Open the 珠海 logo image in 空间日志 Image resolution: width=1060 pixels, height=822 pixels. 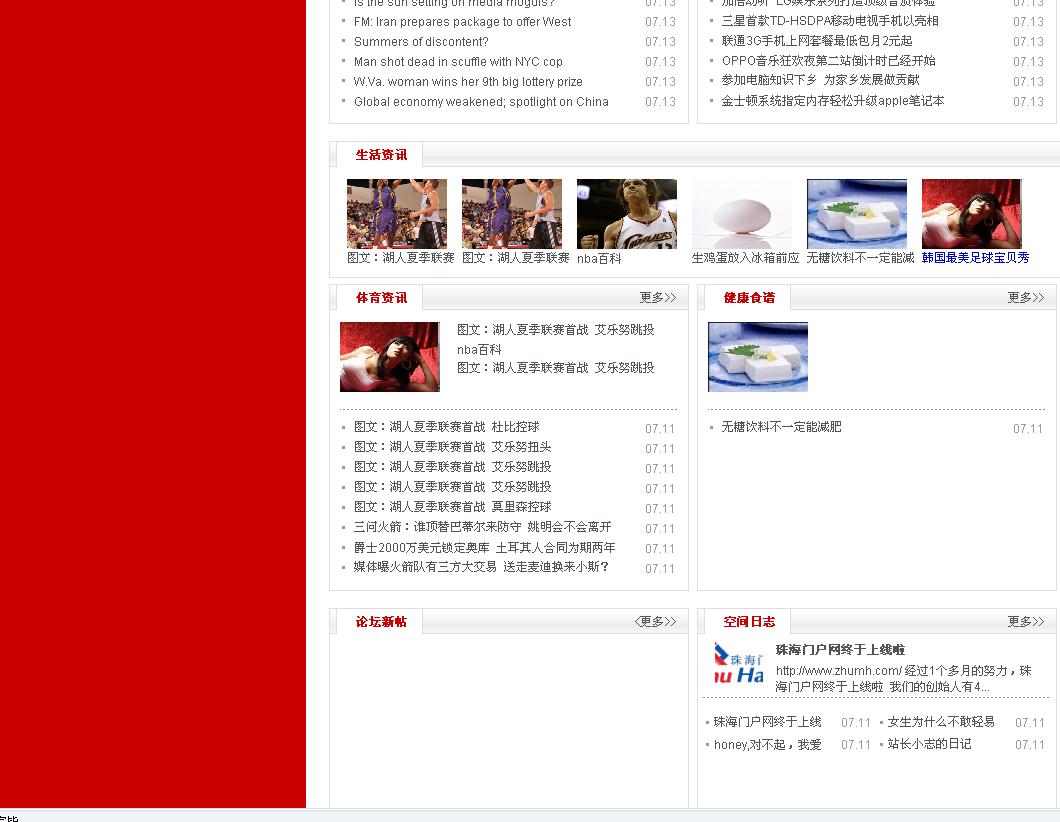(739, 665)
